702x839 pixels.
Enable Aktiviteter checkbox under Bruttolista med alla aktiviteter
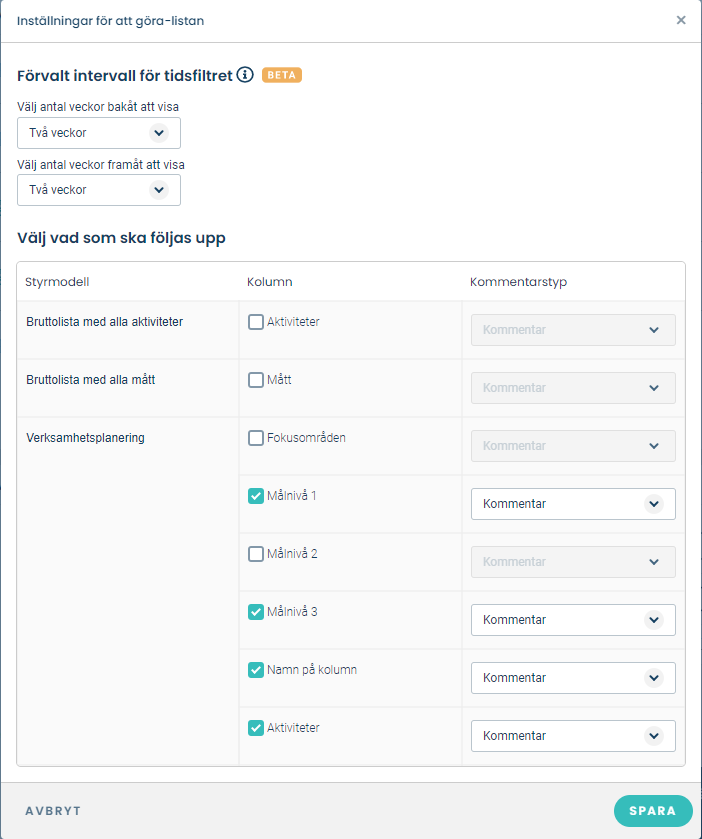pyautogui.click(x=256, y=322)
